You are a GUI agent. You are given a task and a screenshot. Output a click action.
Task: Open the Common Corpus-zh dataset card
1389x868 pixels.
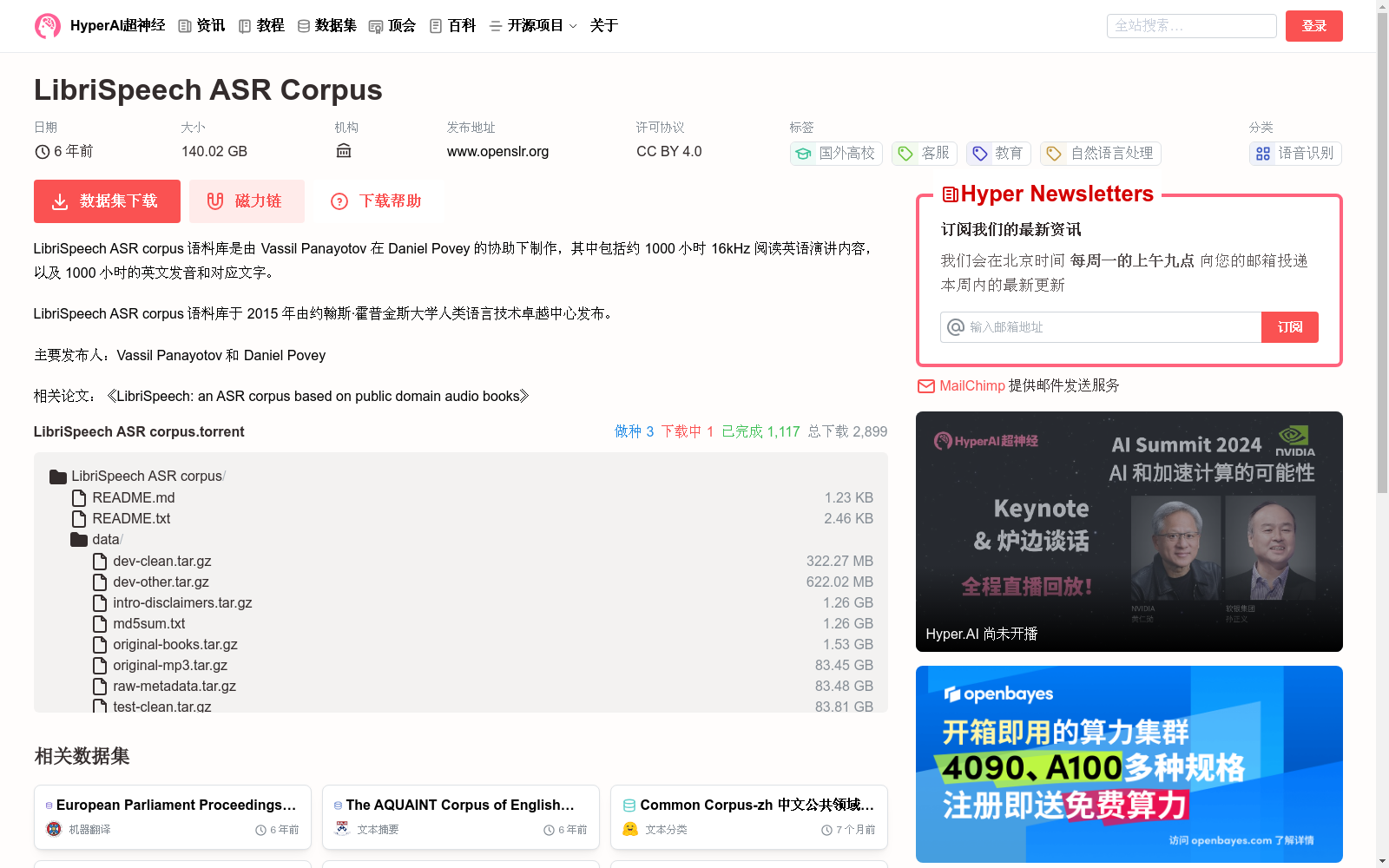pos(749,817)
